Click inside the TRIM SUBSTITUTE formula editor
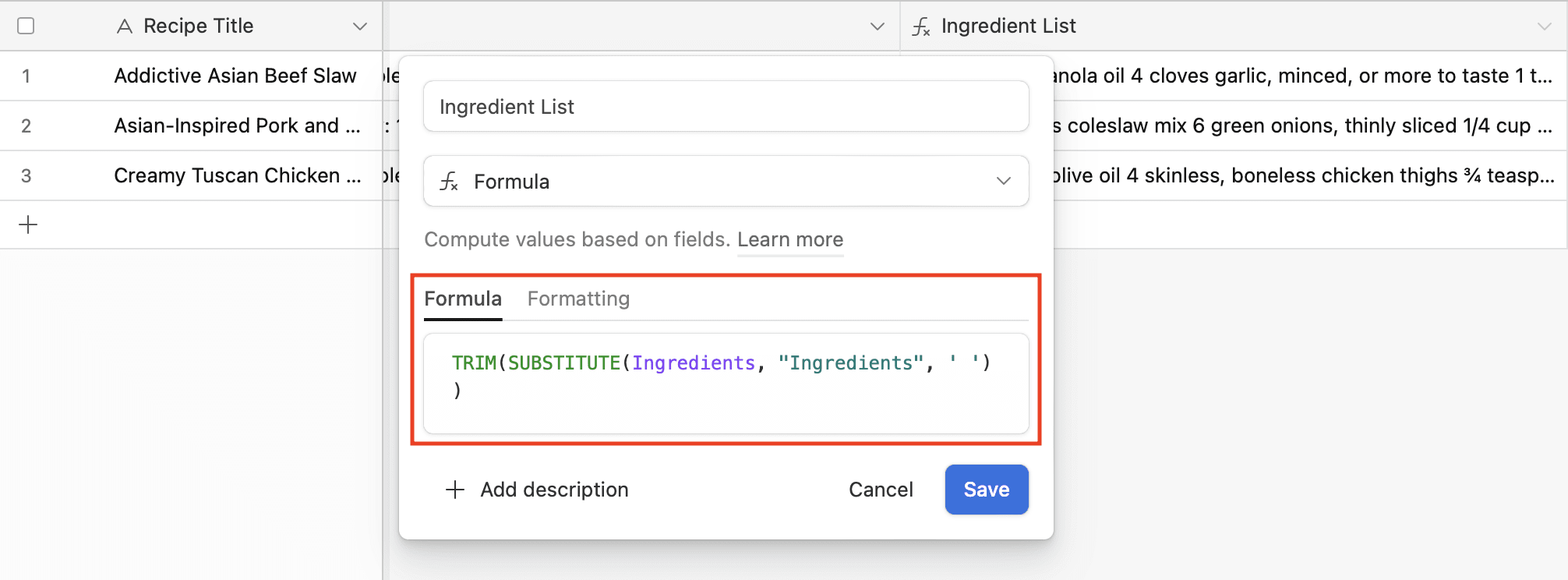 click(x=726, y=383)
